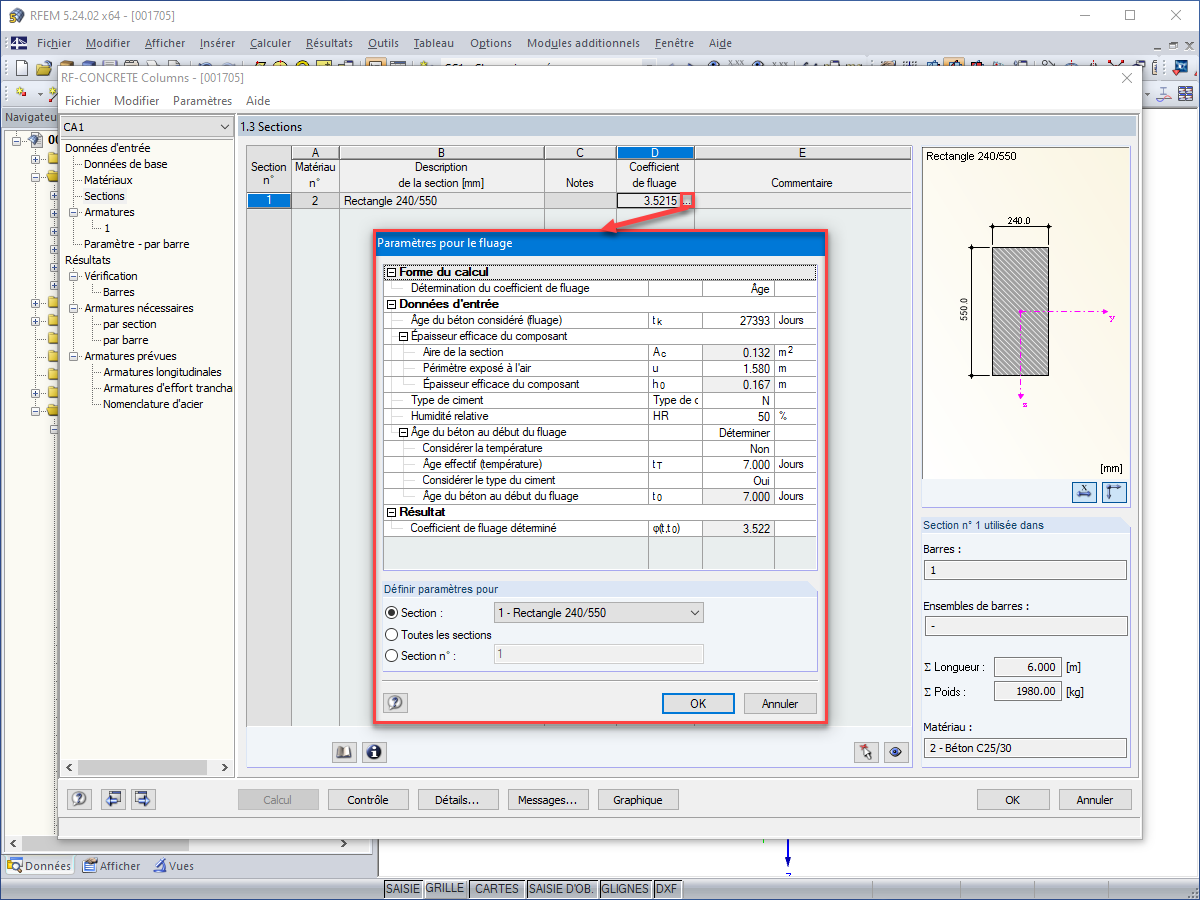This screenshot has width=1200, height=900.
Task: Open Paramètres menu in RF-CONCRETE Columns
Action: (202, 101)
